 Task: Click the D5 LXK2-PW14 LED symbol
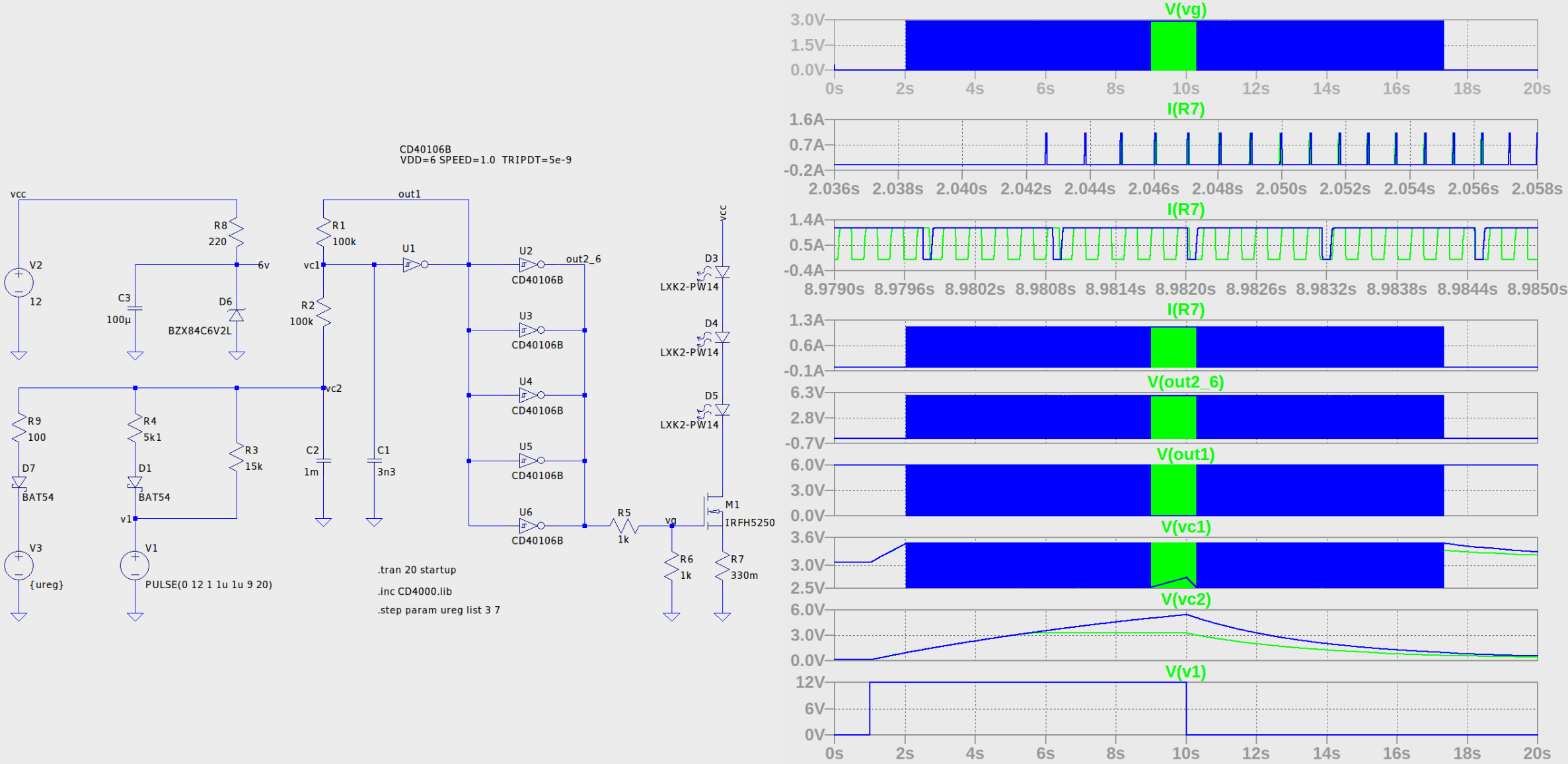[x=716, y=410]
